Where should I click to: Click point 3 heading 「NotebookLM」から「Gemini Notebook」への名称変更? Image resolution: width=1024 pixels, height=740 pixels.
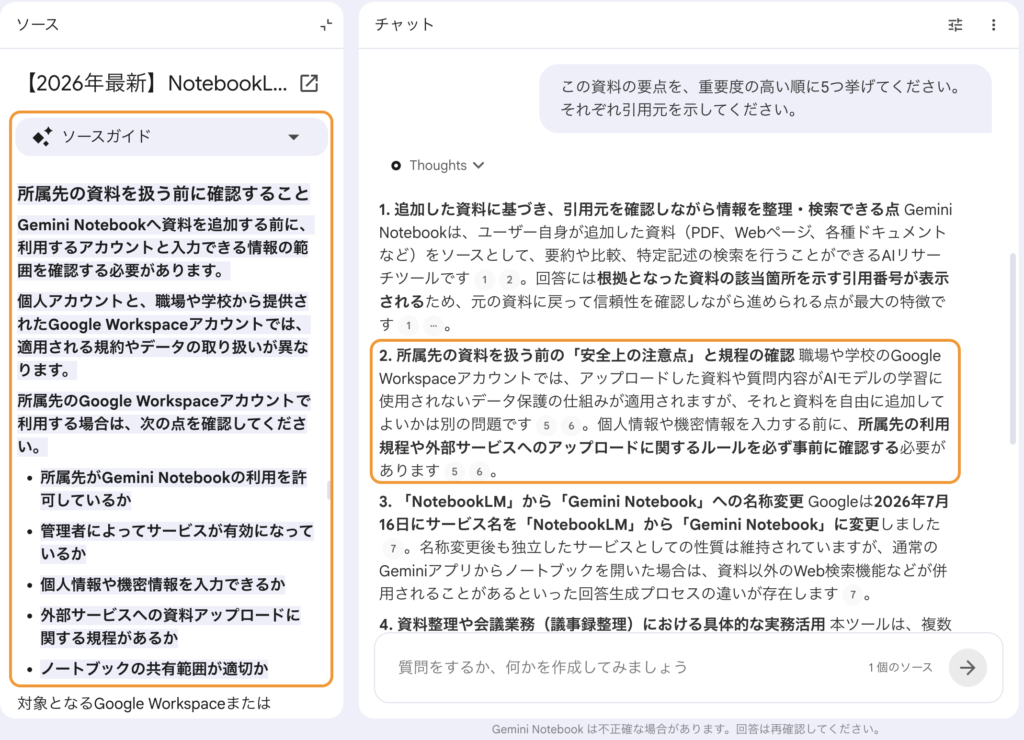pyautogui.click(x=591, y=502)
